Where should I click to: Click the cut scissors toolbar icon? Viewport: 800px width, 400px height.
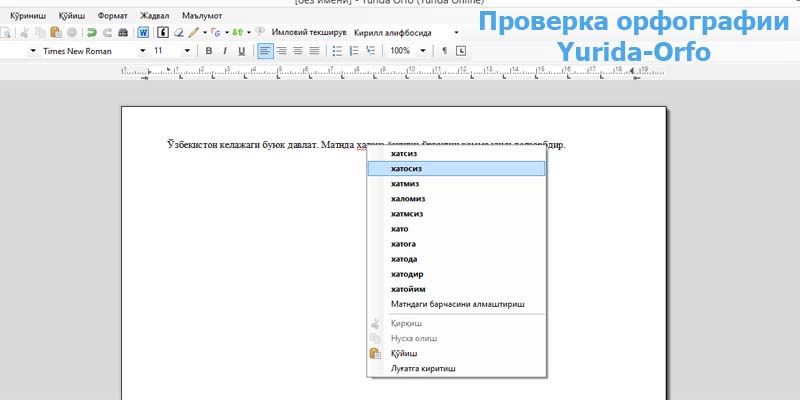24,33
